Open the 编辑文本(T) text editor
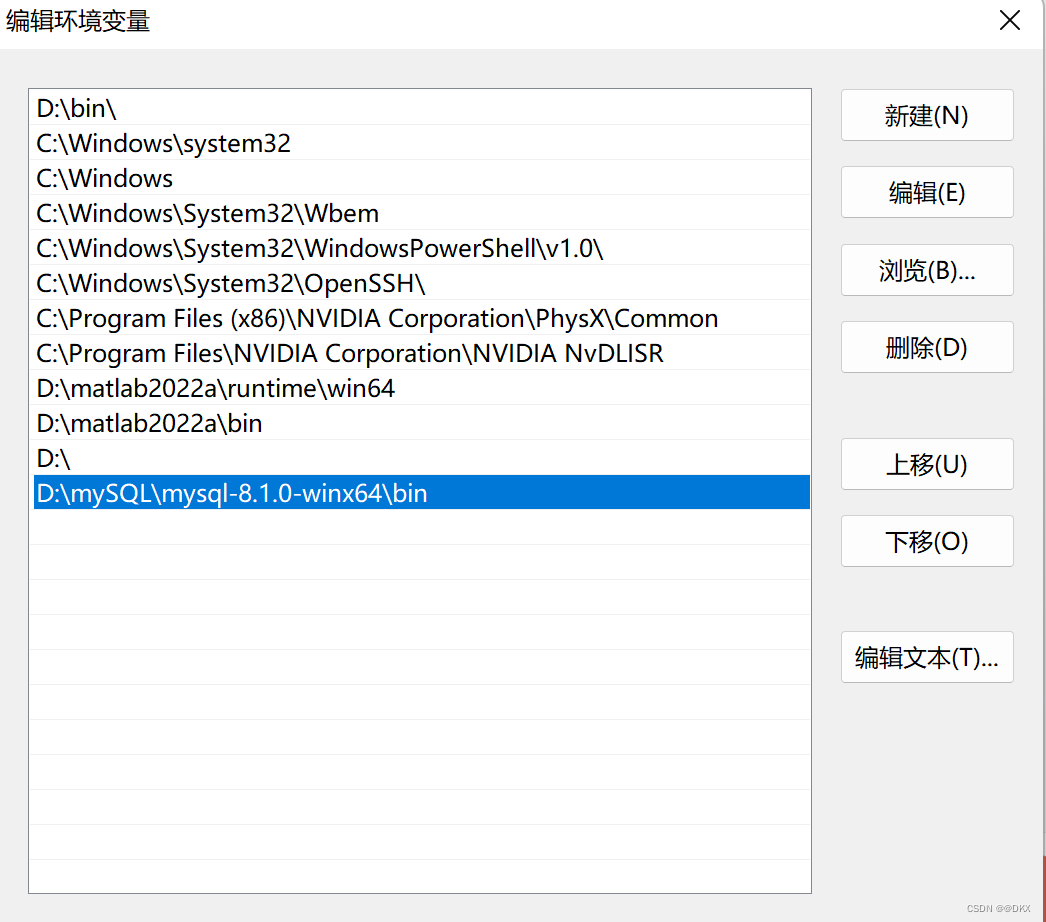The width and height of the screenshot is (1046, 922). click(x=926, y=657)
